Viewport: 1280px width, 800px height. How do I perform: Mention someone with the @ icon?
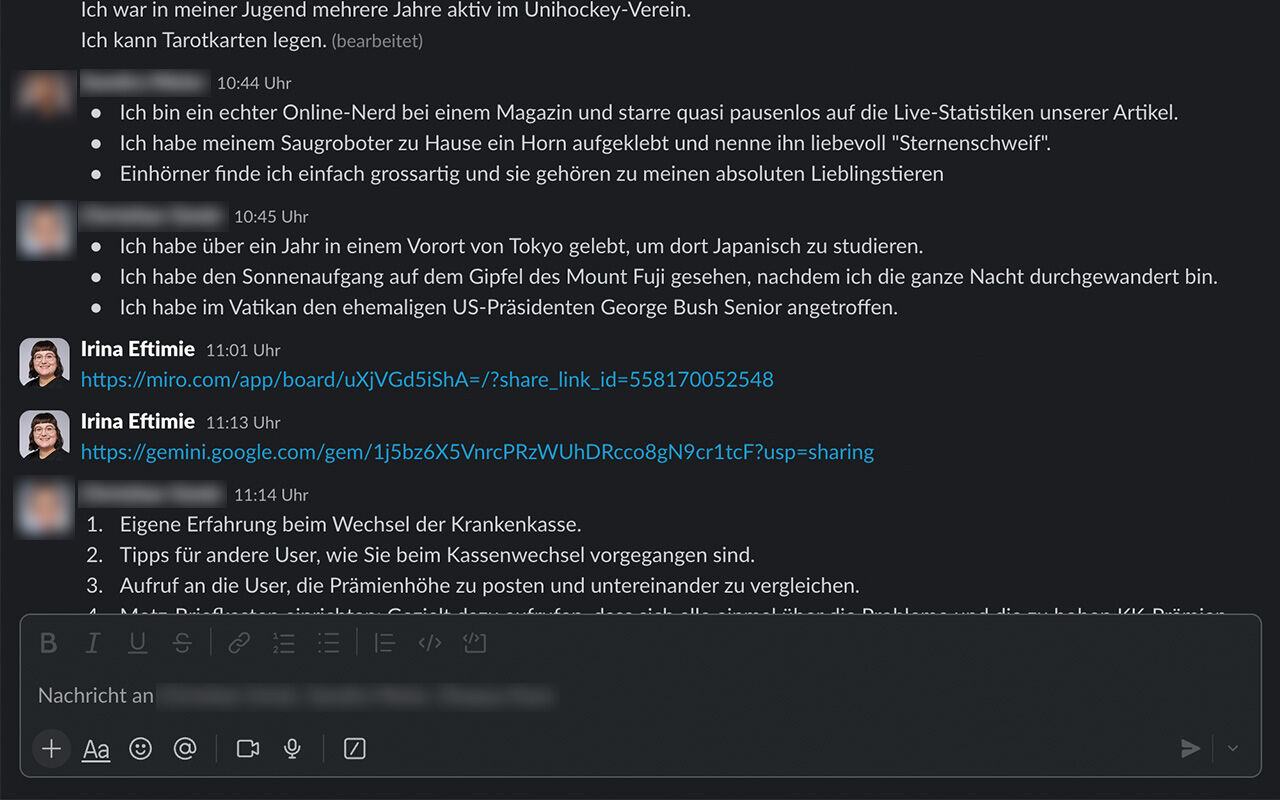pos(186,748)
